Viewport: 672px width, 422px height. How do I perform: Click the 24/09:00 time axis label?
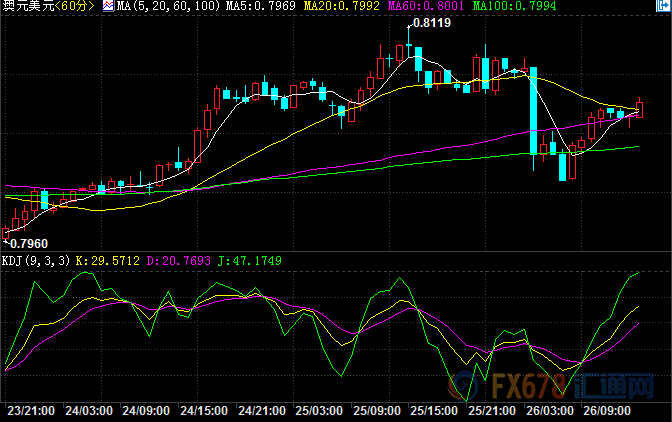pyautogui.click(x=146, y=411)
